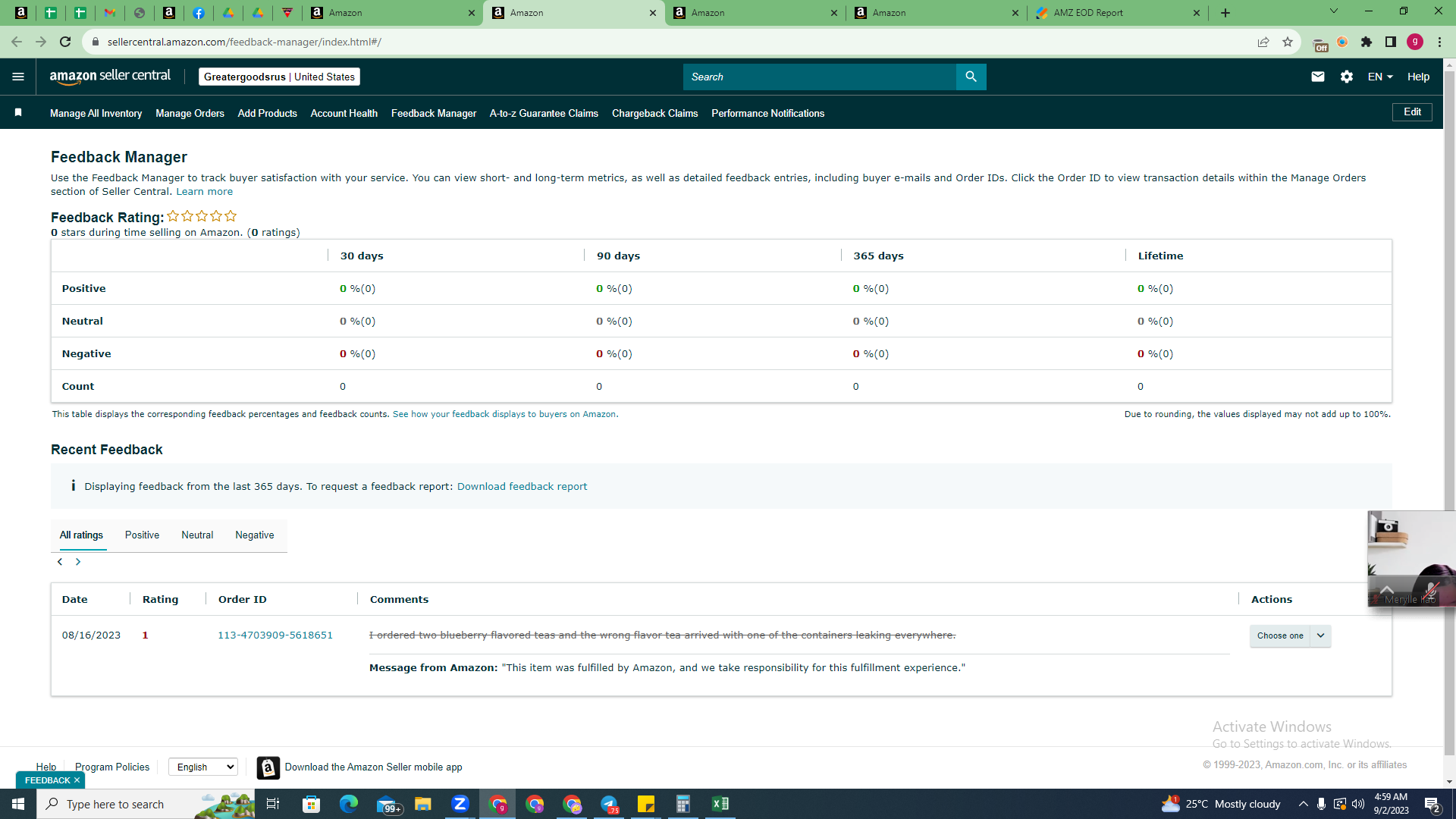Open Chargeback Claims menu item
This screenshot has height=819, width=1456.
(x=654, y=113)
